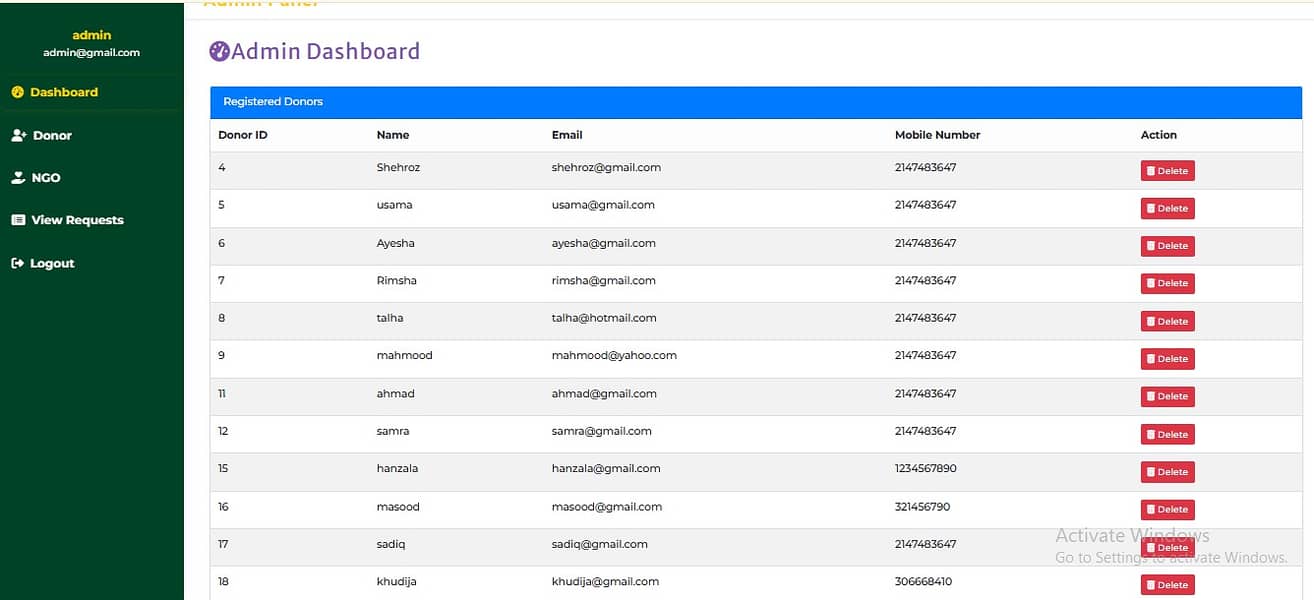Click the Donor add-user icon
Screen dimensions: 1314x600
click(18, 135)
